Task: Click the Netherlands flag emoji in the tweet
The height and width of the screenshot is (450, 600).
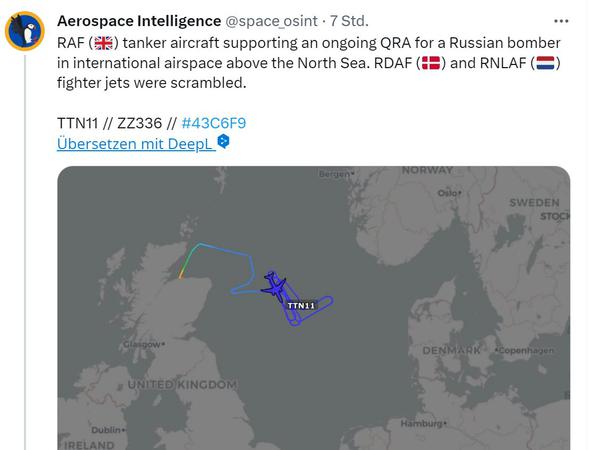Action: click(545, 63)
